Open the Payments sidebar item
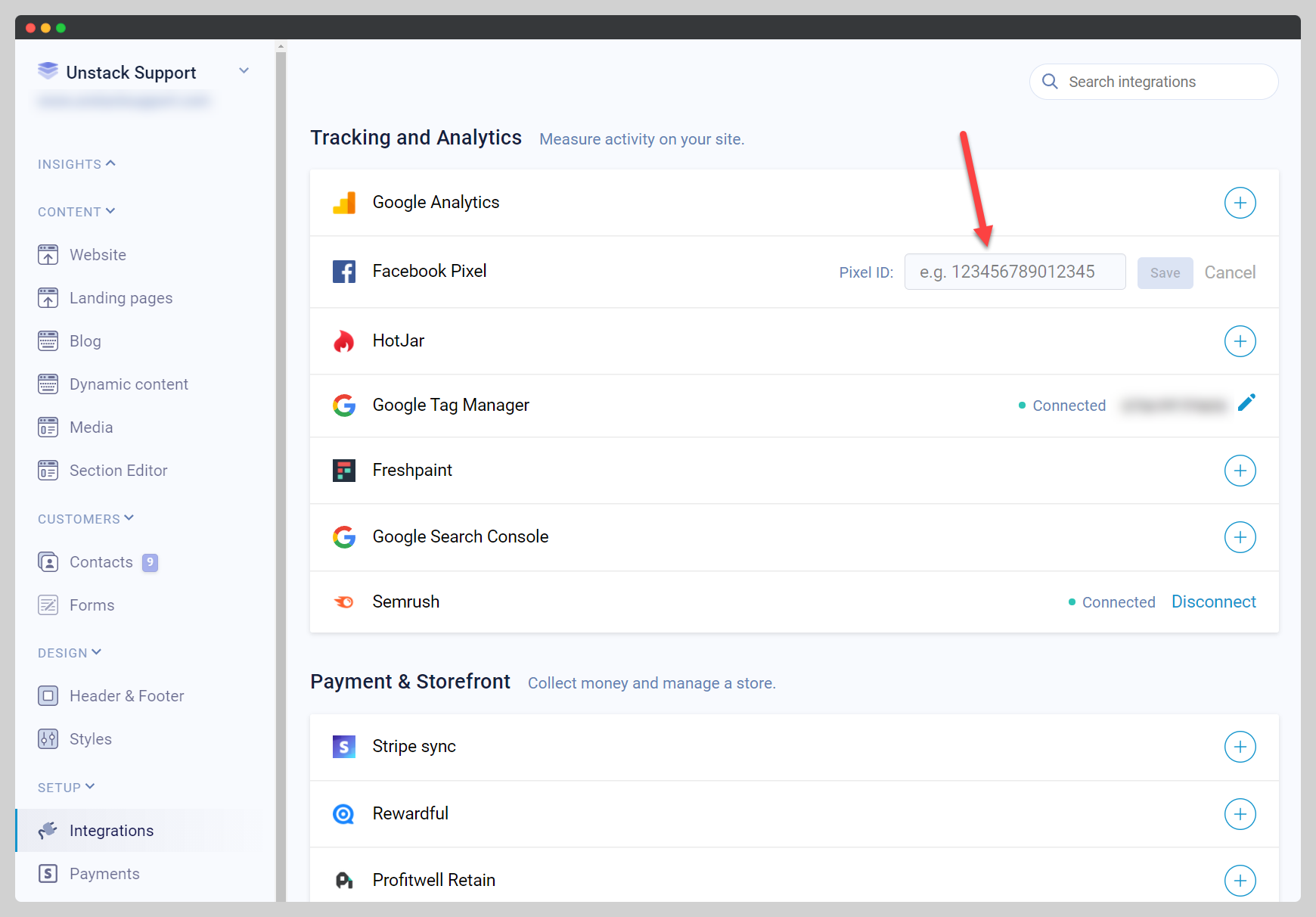Image resolution: width=1316 pixels, height=917 pixels. click(104, 874)
